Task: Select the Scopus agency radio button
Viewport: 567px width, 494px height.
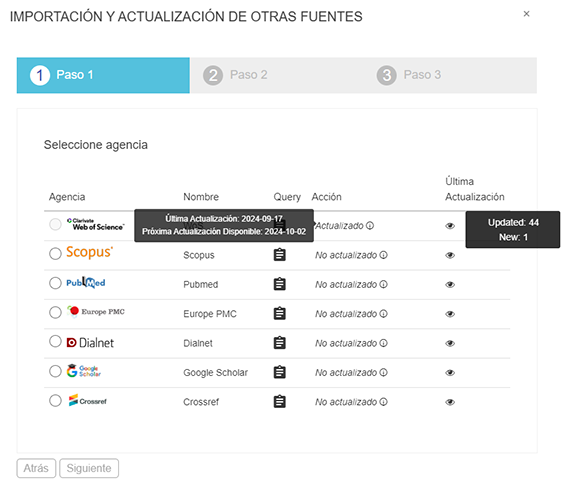Action: (x=55, y=254)
